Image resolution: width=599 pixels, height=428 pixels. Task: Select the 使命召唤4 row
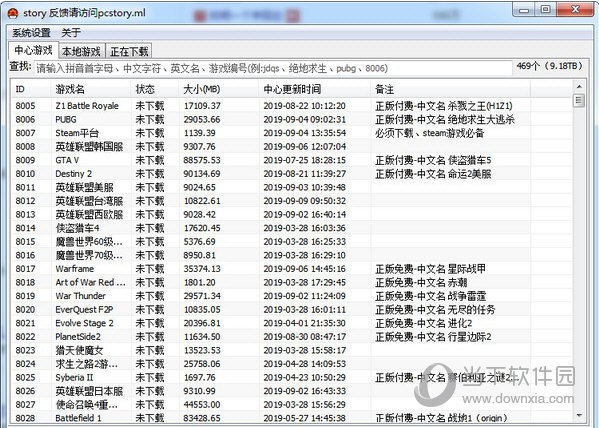[x=292, y=404]
